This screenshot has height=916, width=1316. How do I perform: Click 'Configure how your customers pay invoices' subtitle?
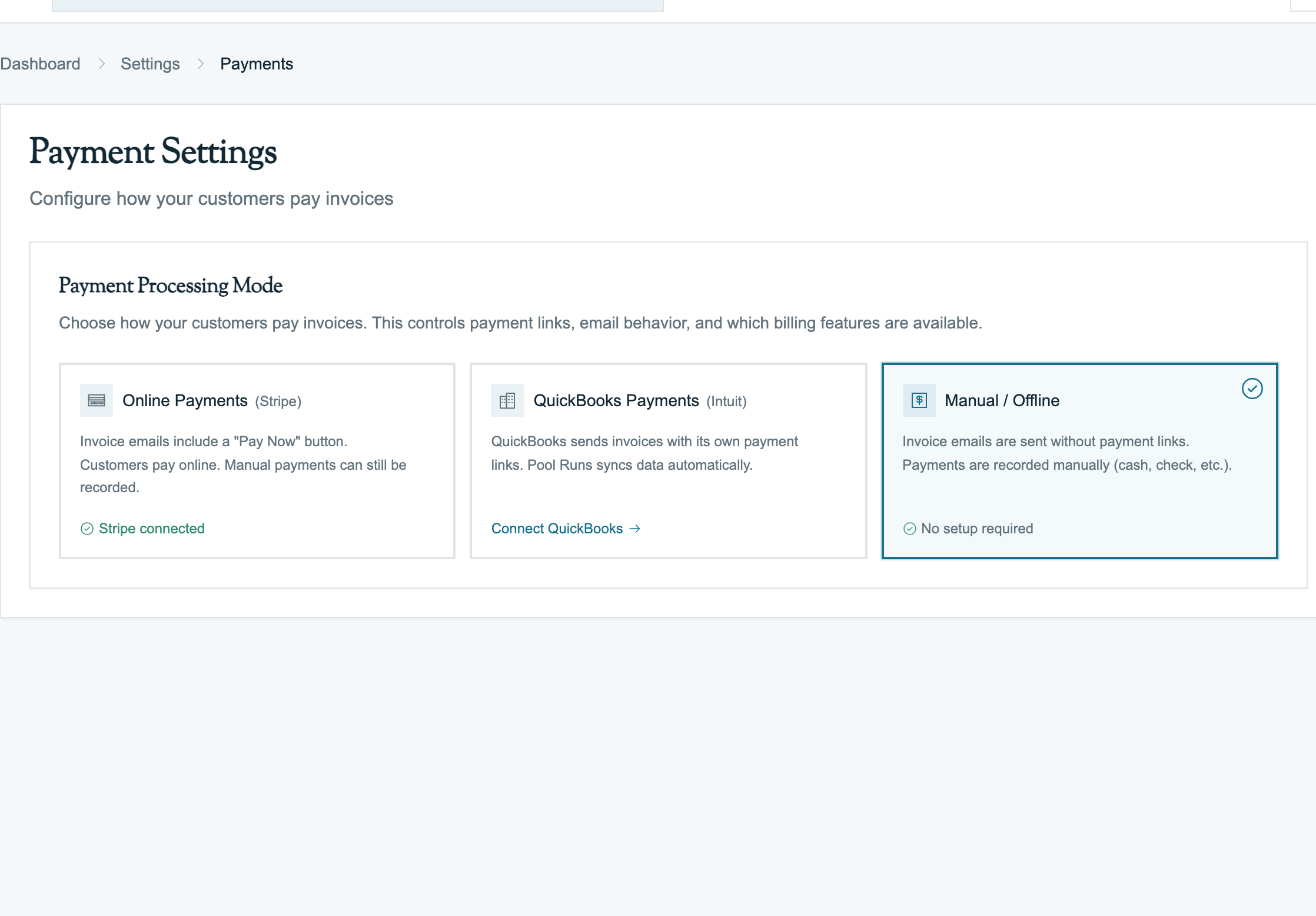[211, 199]
